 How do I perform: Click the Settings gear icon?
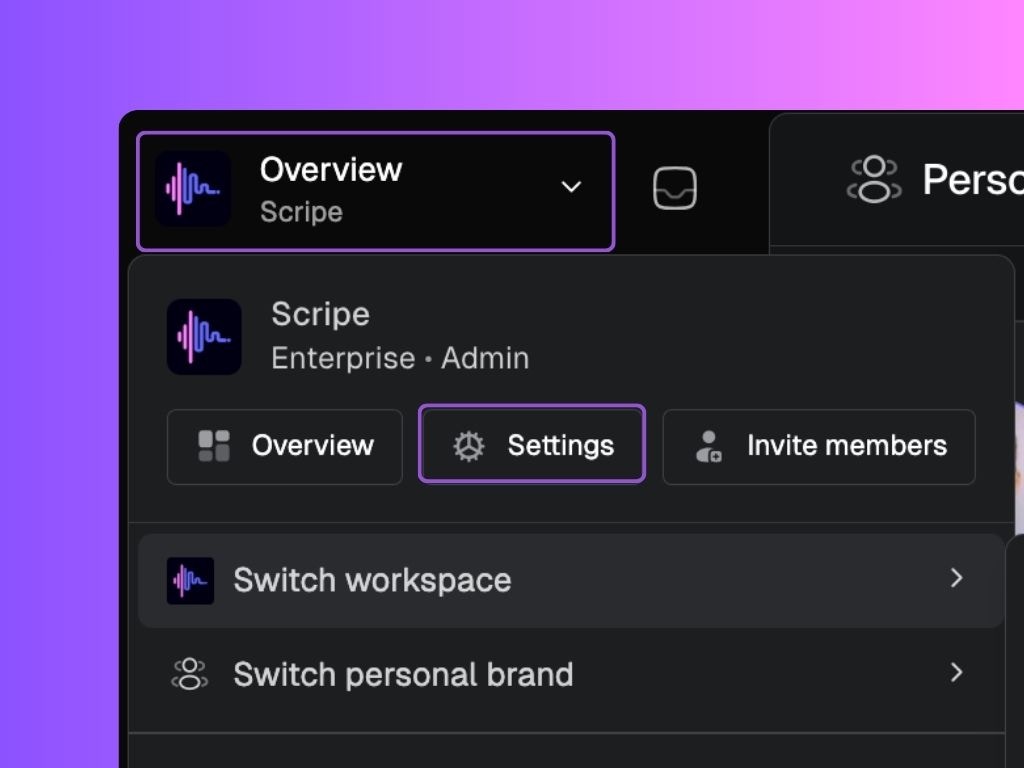point(469,447)
